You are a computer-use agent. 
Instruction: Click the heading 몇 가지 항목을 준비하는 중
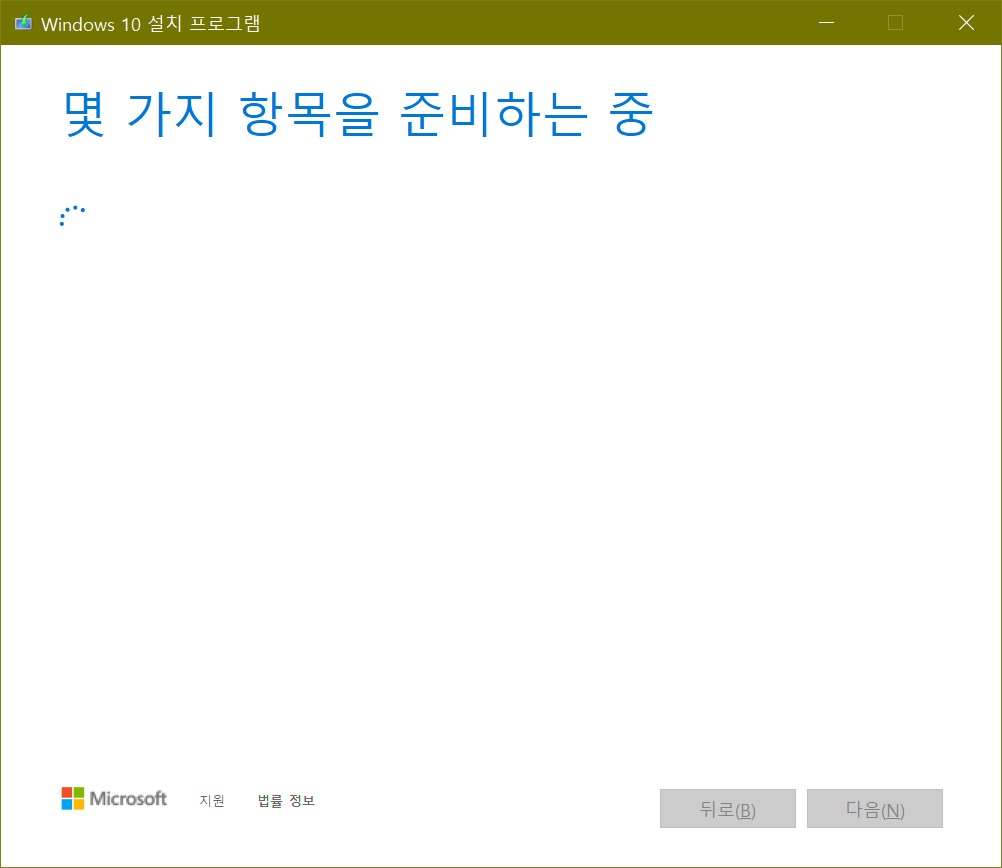[x=358, y=114]
